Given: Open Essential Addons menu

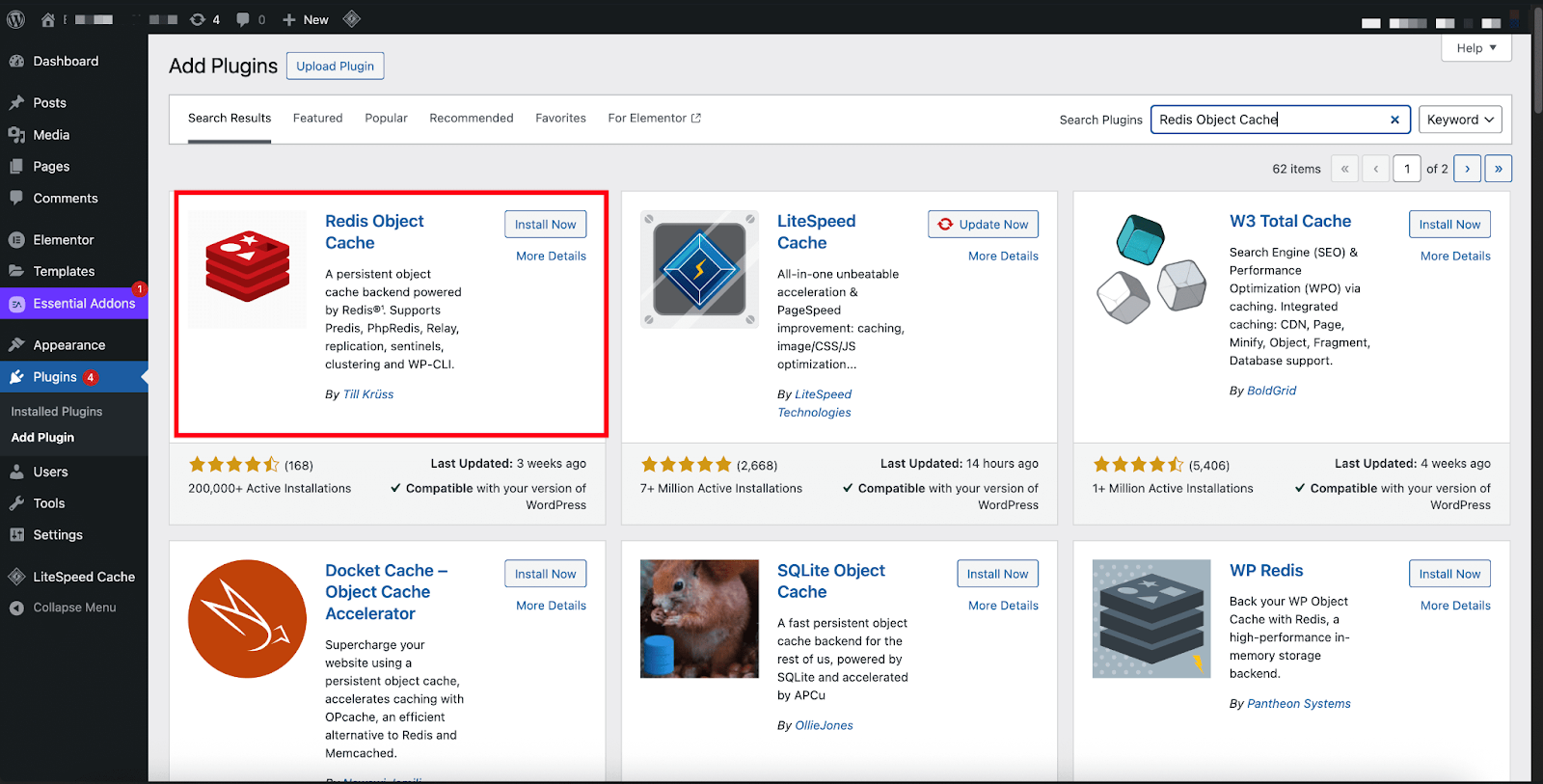Looking at the screenshot, I should (x=74, y=304).
